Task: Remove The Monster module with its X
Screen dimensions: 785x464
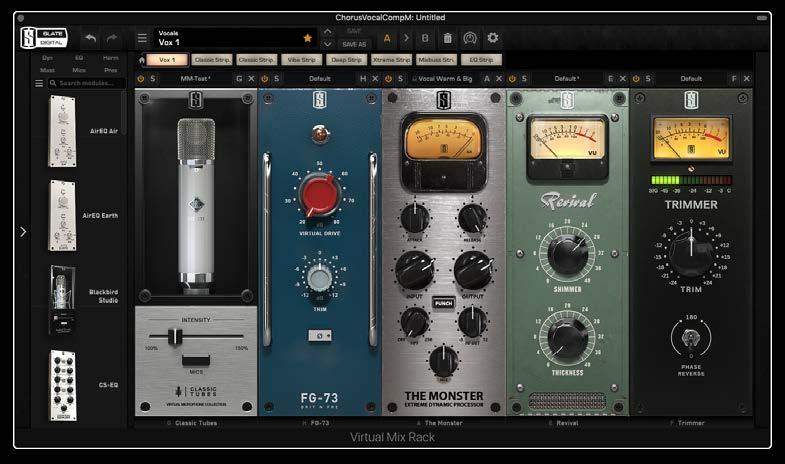Action: [499, 79]
